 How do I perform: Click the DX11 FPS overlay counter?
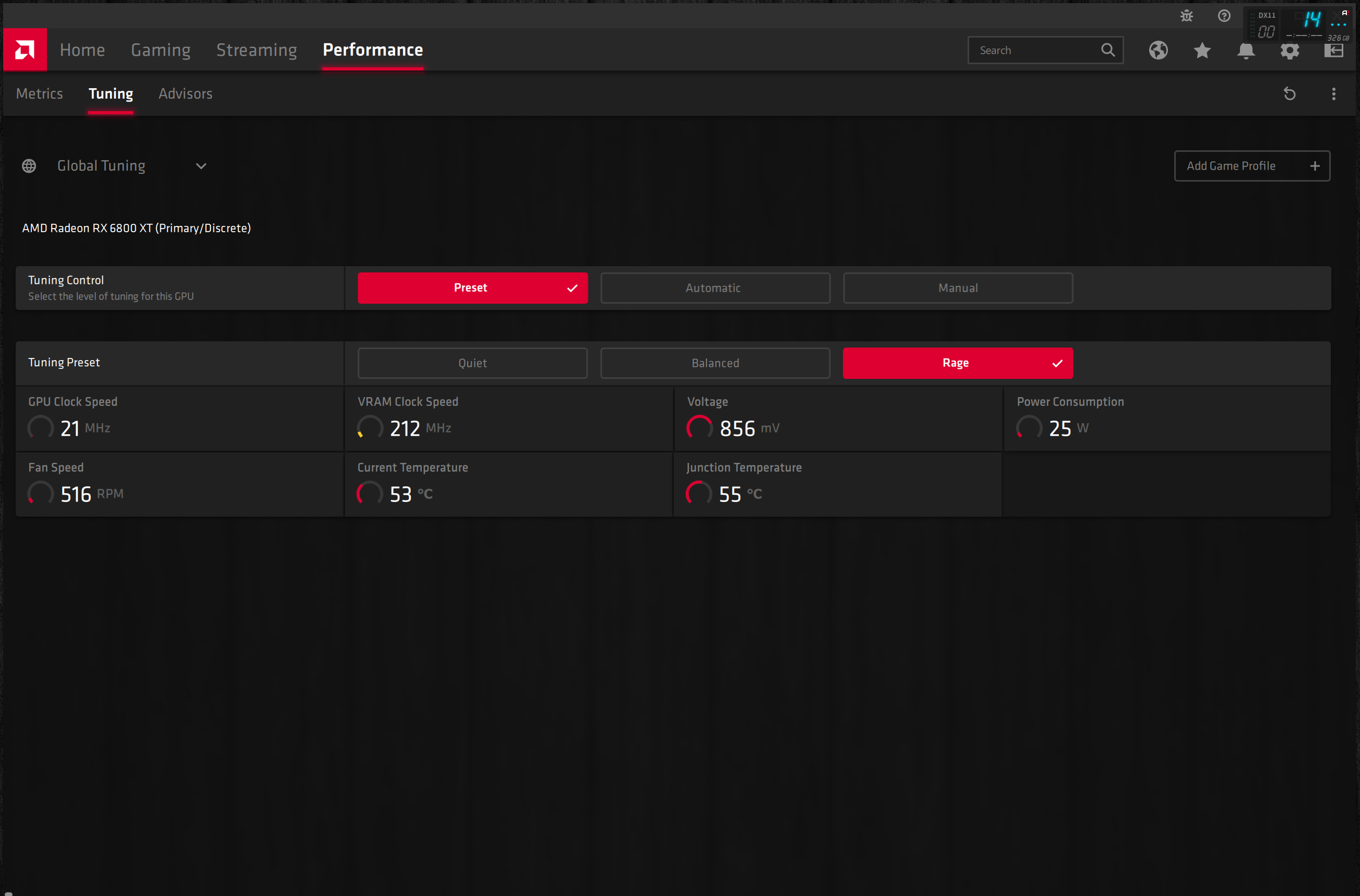(1298, 25)
